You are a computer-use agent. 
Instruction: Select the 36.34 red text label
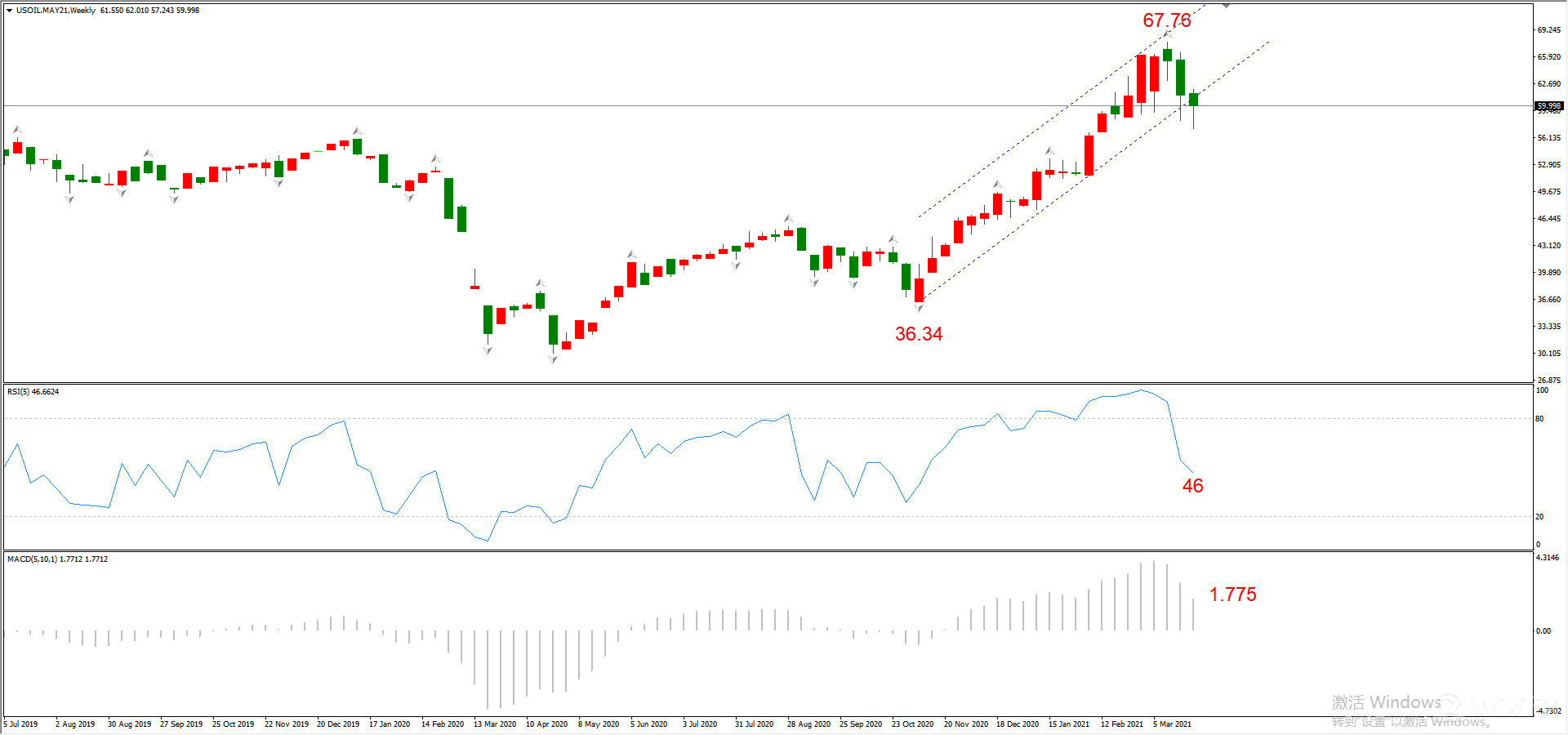918,334
